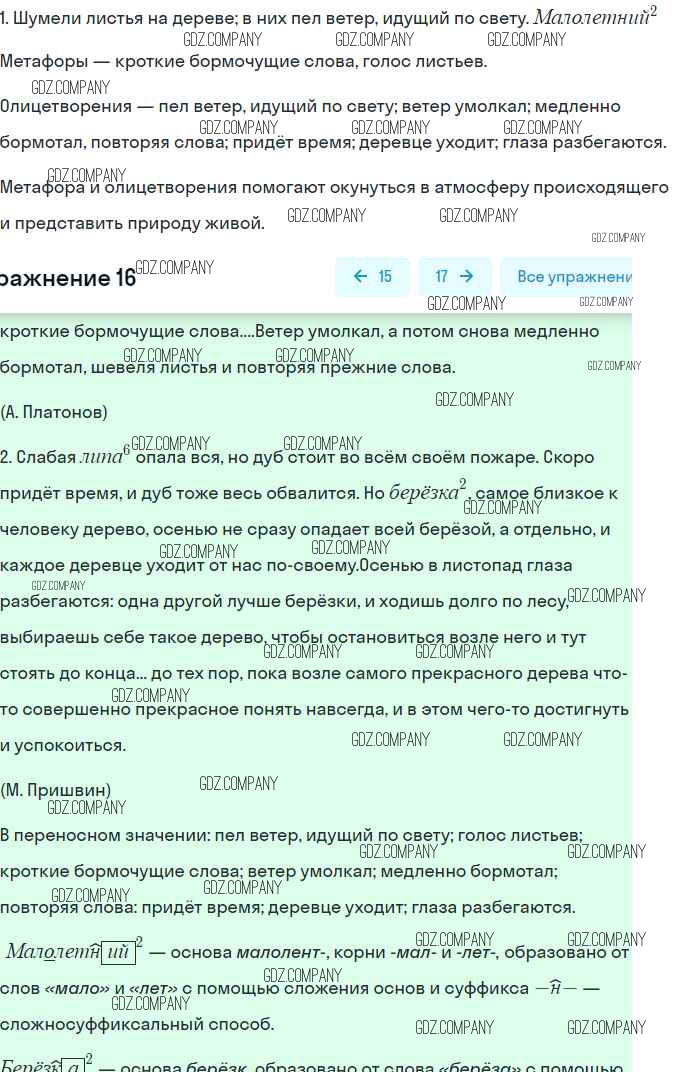Click the "упражнение 16" heading

pos(68,279)
